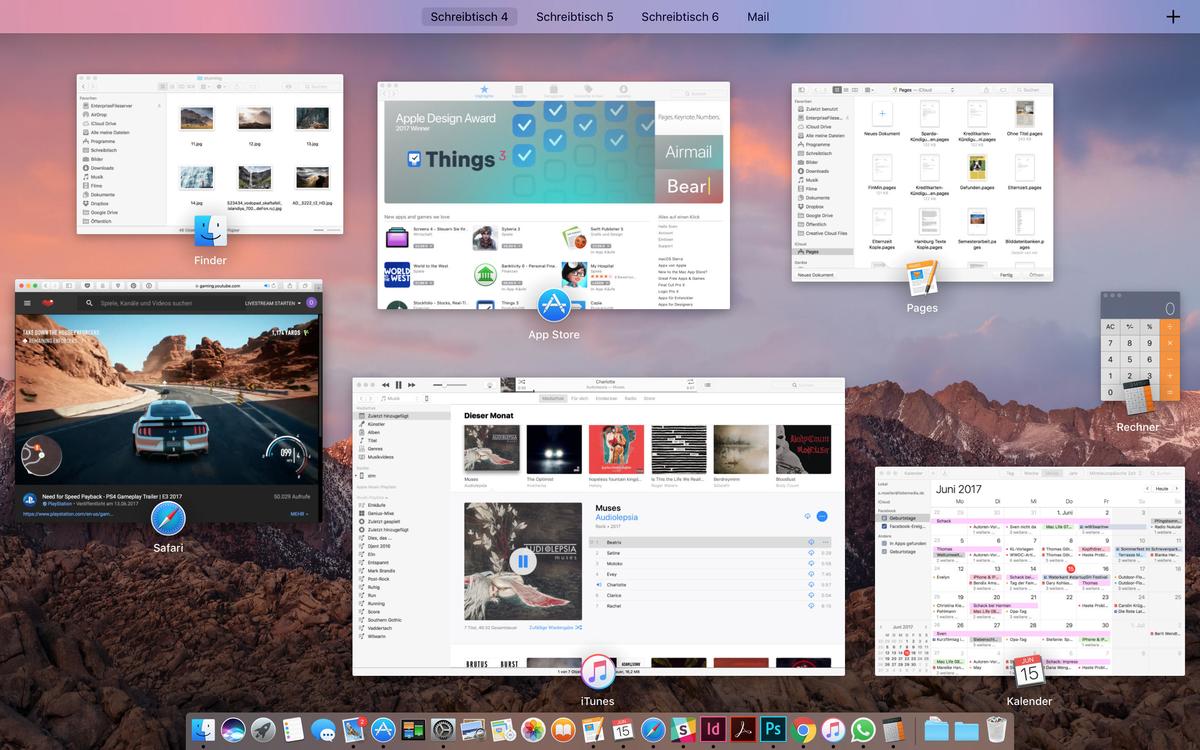Select the Pages window icon
The image size is (1200, 750).
[922, 279]
